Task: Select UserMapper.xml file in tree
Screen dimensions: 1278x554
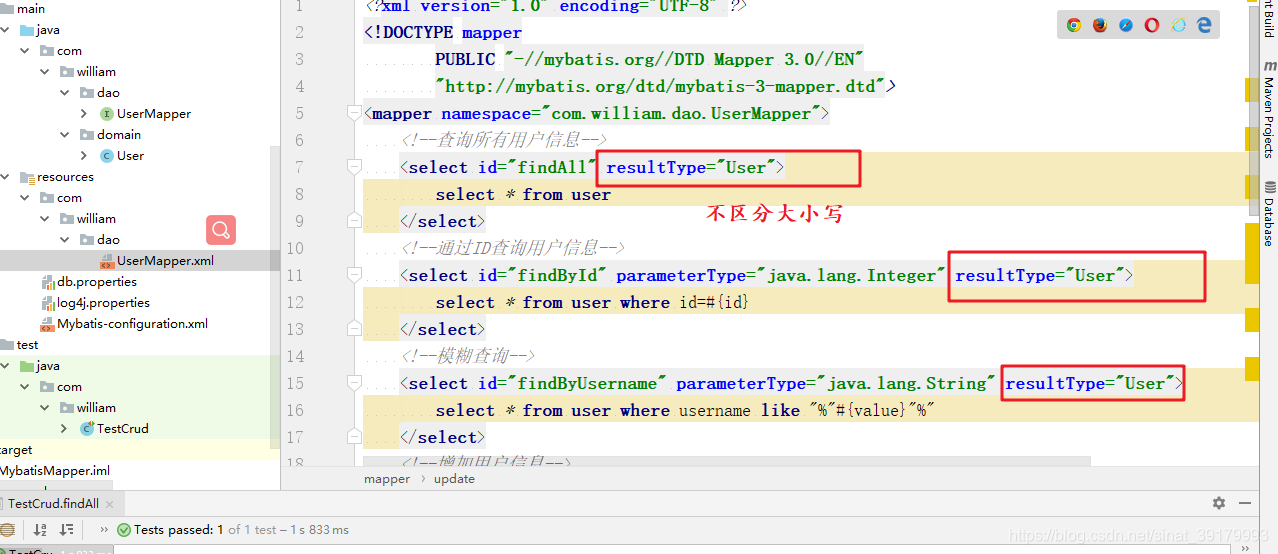Action: click(165, 261)
